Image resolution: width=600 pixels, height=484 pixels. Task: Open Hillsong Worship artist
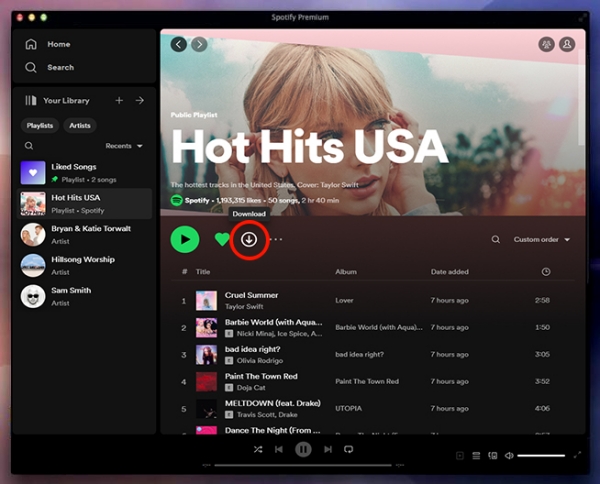point(84,265)
